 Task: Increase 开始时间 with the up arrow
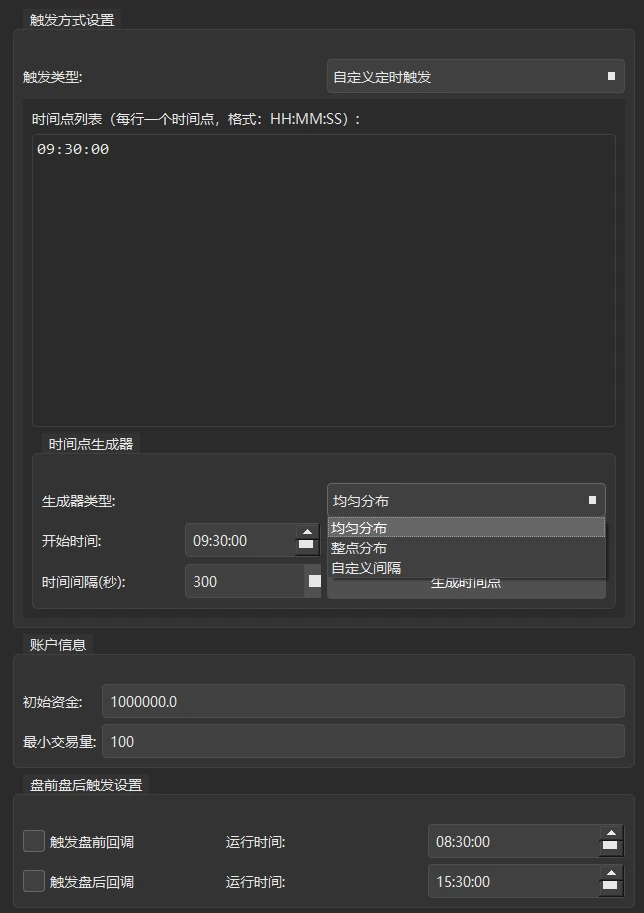307,532
